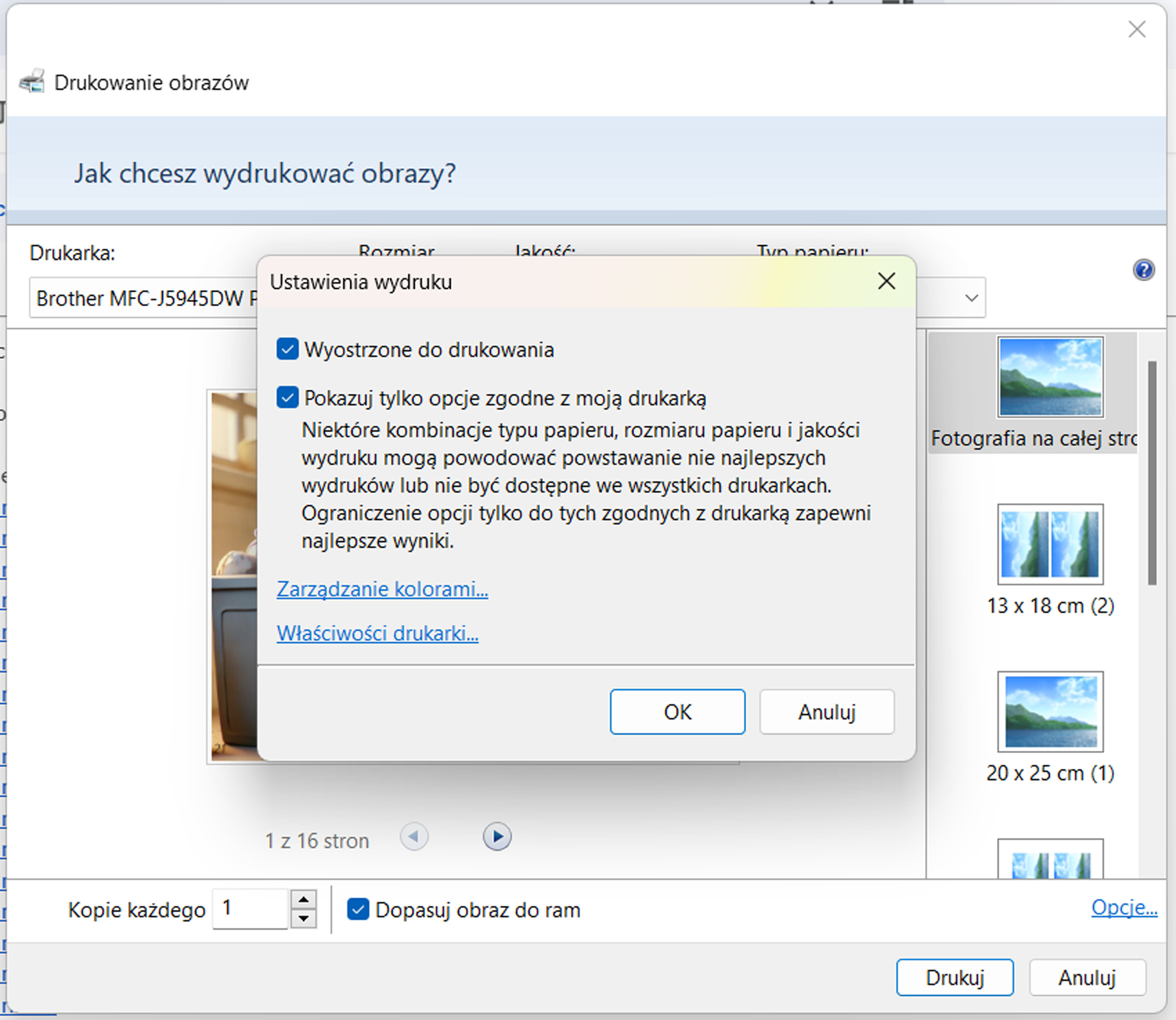The height and width of the screenshot is (1020, 1176).
Task: Click printer icon in window title
Action: pyautogui.click(x=32, y=82)
